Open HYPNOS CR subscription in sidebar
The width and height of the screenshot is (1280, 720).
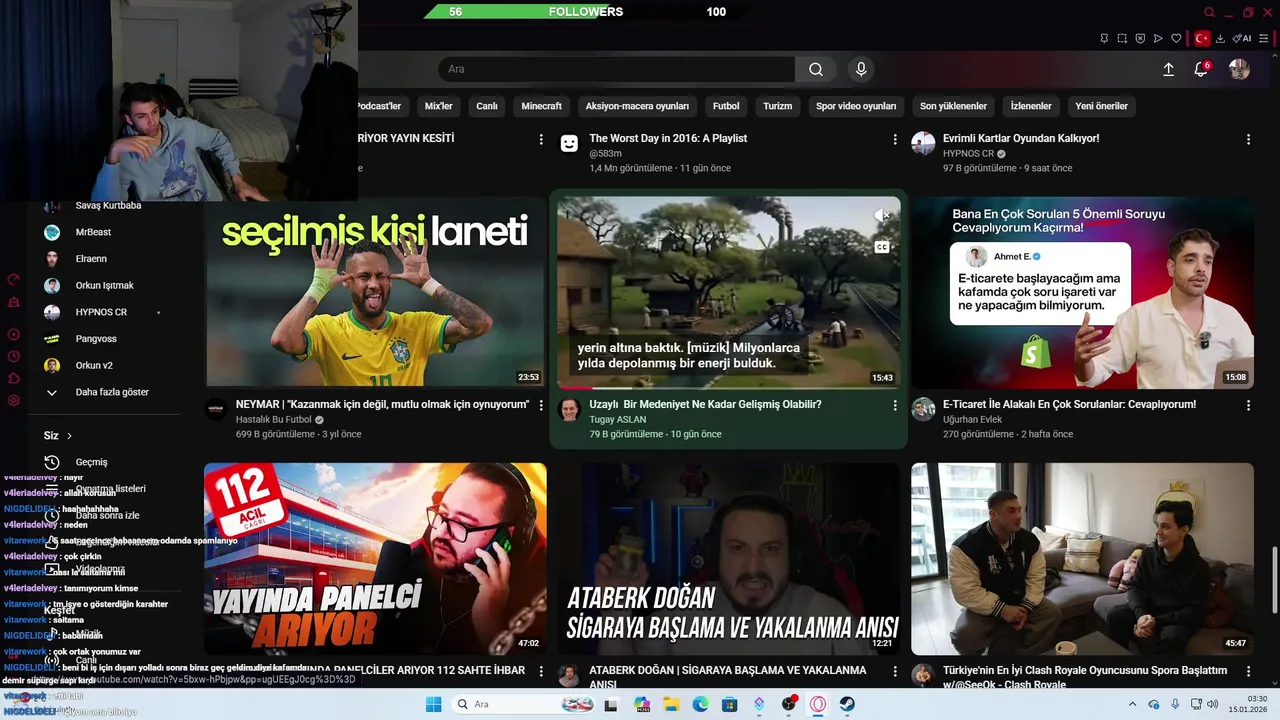point(101,312)
